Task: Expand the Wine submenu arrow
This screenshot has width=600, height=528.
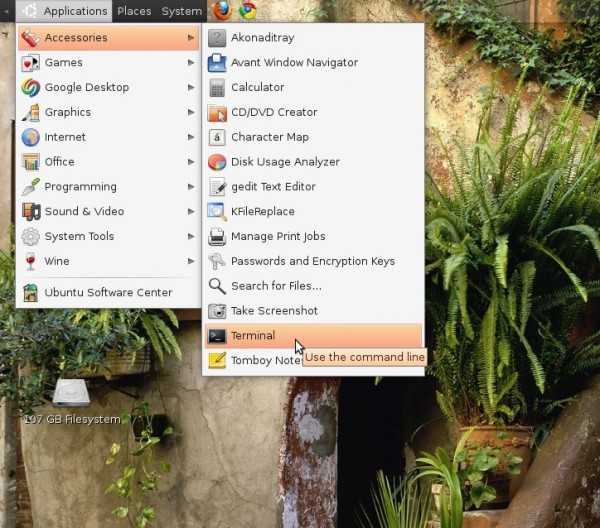Action: pyautogui.click(x=191, y=261)
